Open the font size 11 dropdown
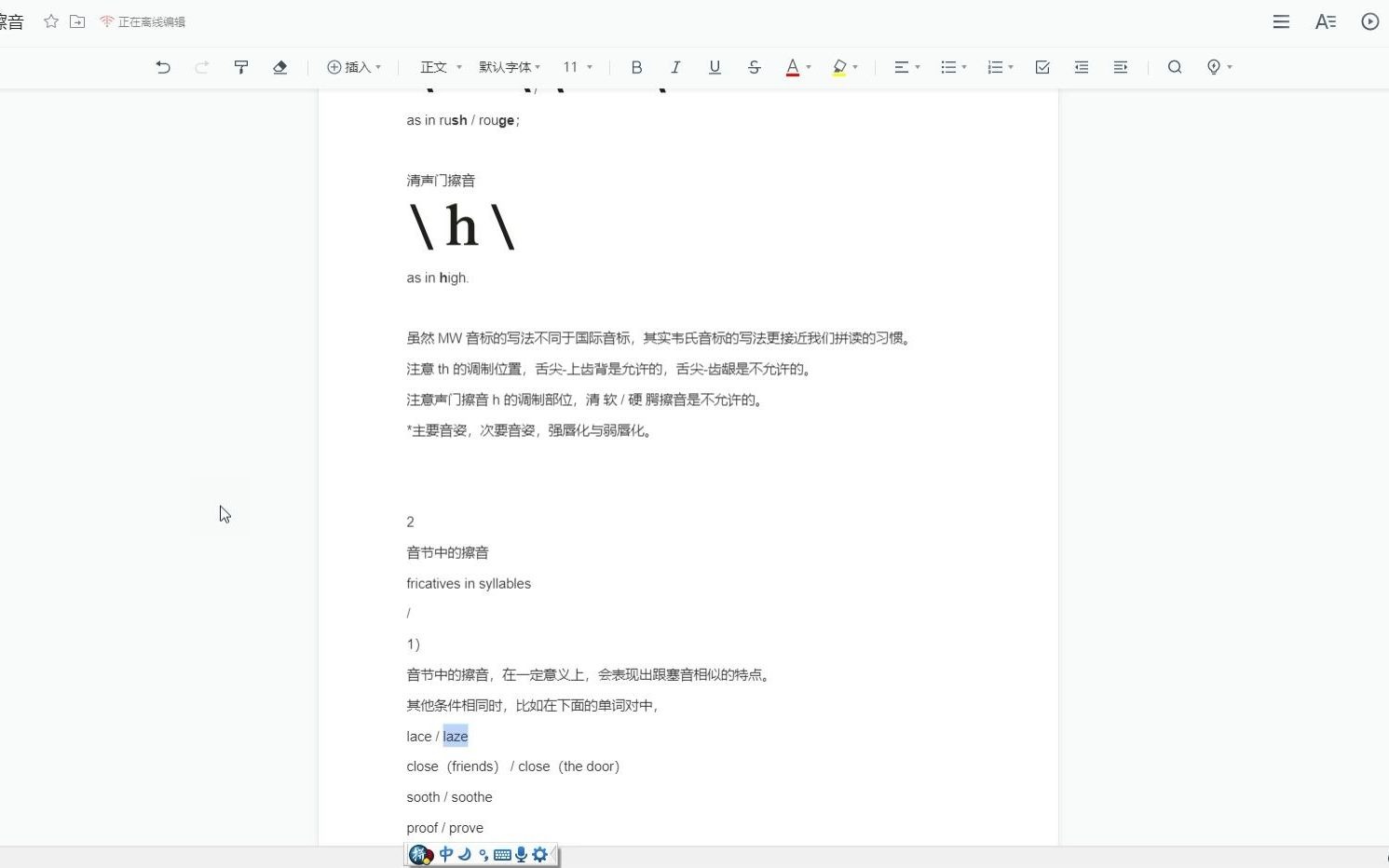The width and height of the screenshot is (1389, 868). [578, 67]
